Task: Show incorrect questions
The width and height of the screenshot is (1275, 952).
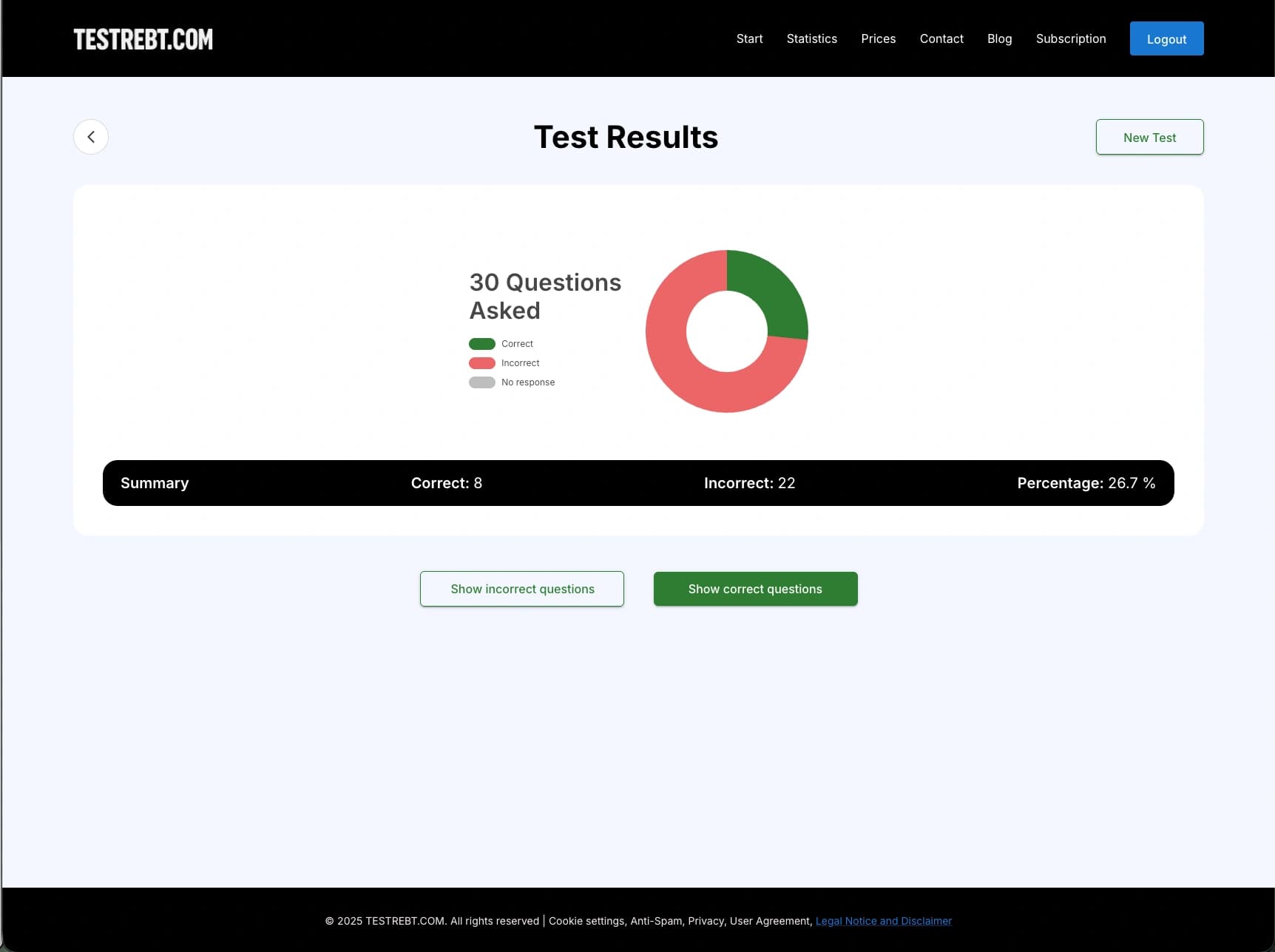Action: coord(522,589)
